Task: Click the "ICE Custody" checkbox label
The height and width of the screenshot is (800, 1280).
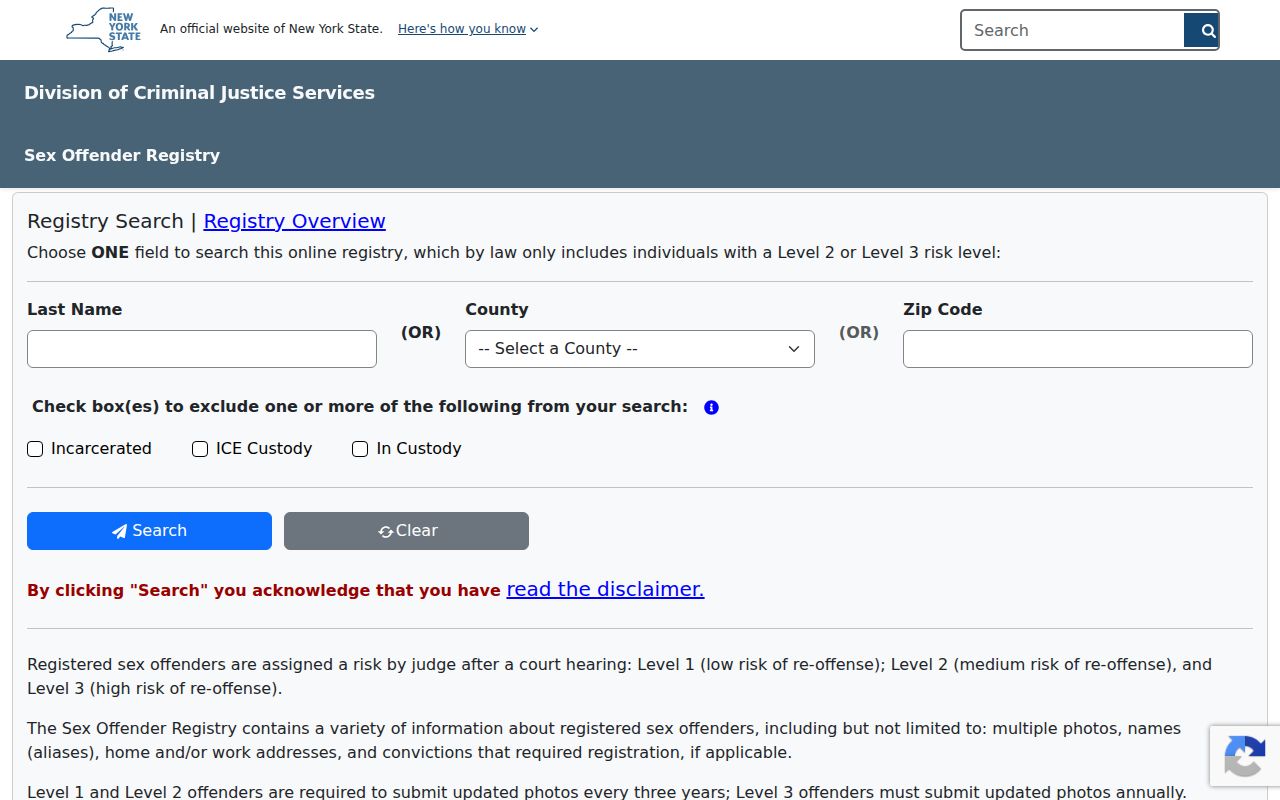Action: click(264, 449)
